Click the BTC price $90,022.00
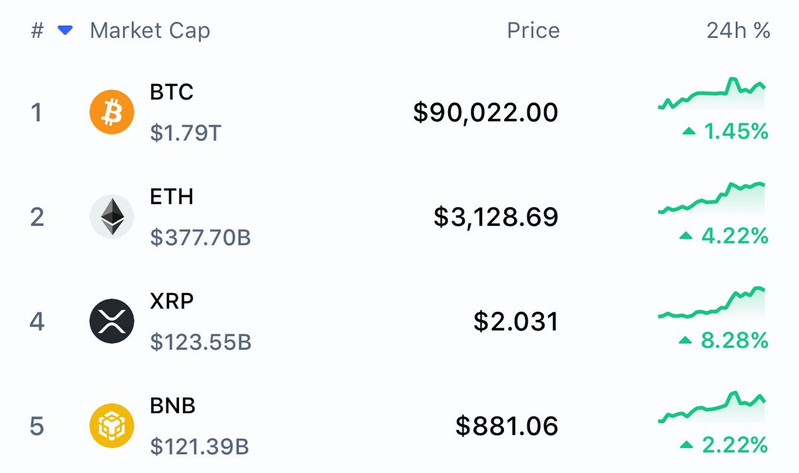This screenshot has width=799, height=473. click(x=485, y=112)
